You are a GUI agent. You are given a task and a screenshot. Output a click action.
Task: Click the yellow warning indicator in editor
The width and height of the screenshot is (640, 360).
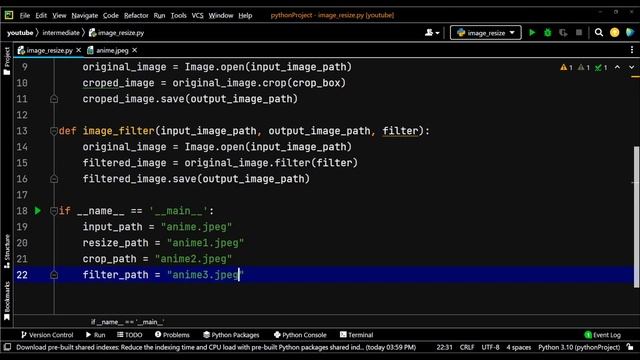[x=566, y=67]
